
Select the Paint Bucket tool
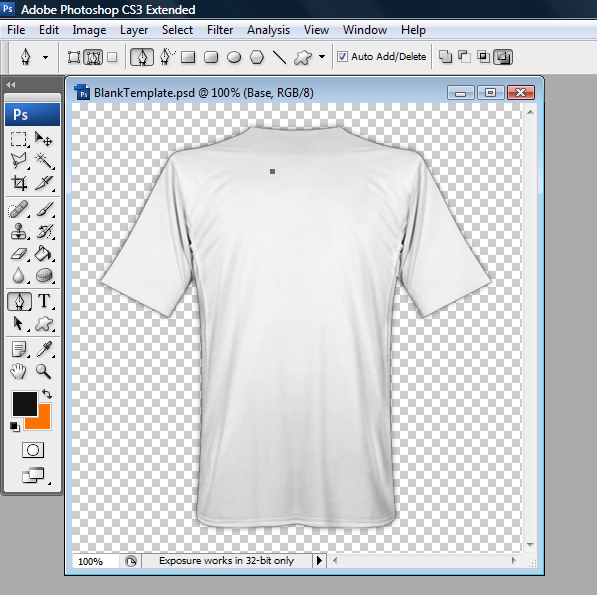(43, 254)
